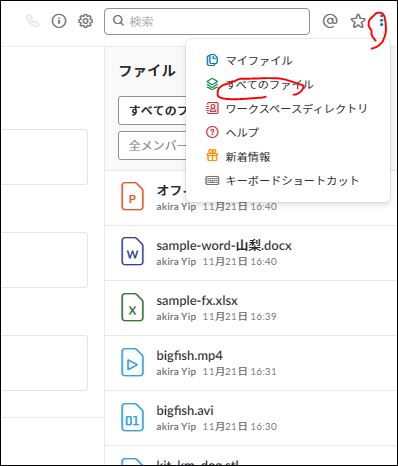398x466 pixels.
Task: Open the Word icon for sample-word-山梨.docx
Action: [132, 251]
